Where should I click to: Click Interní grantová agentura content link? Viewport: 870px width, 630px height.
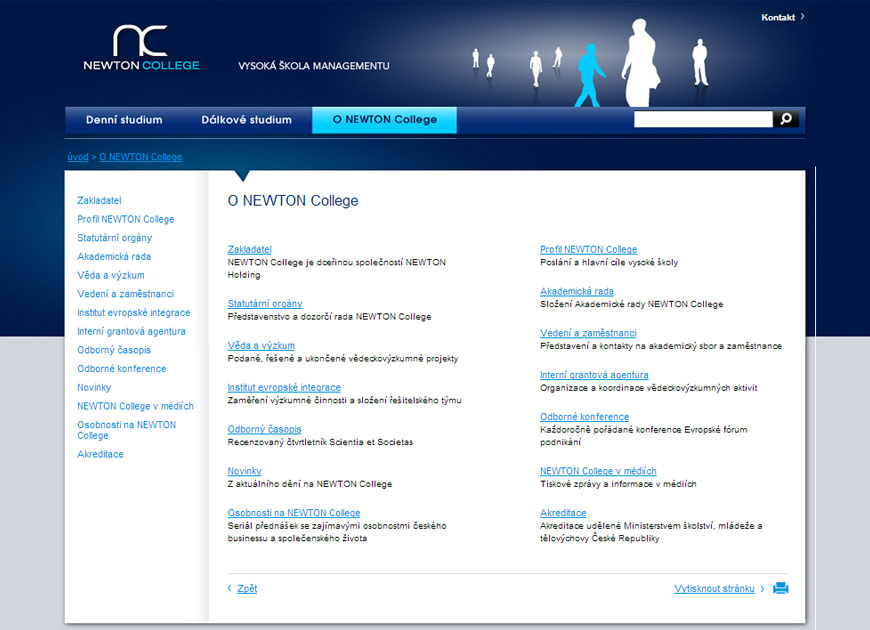click(594, 375)
